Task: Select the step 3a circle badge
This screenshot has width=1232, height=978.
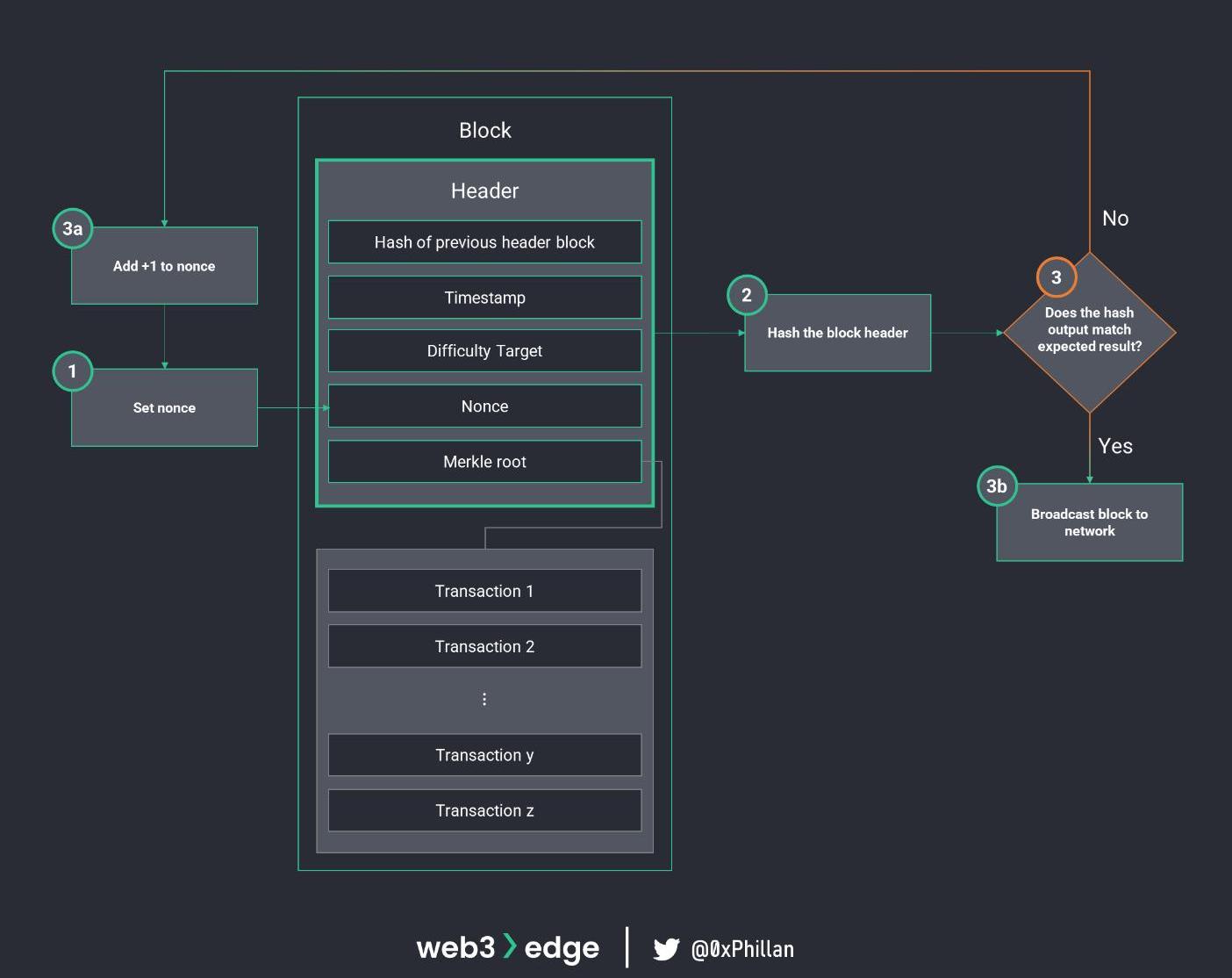Action: click(x=73, y=229)
